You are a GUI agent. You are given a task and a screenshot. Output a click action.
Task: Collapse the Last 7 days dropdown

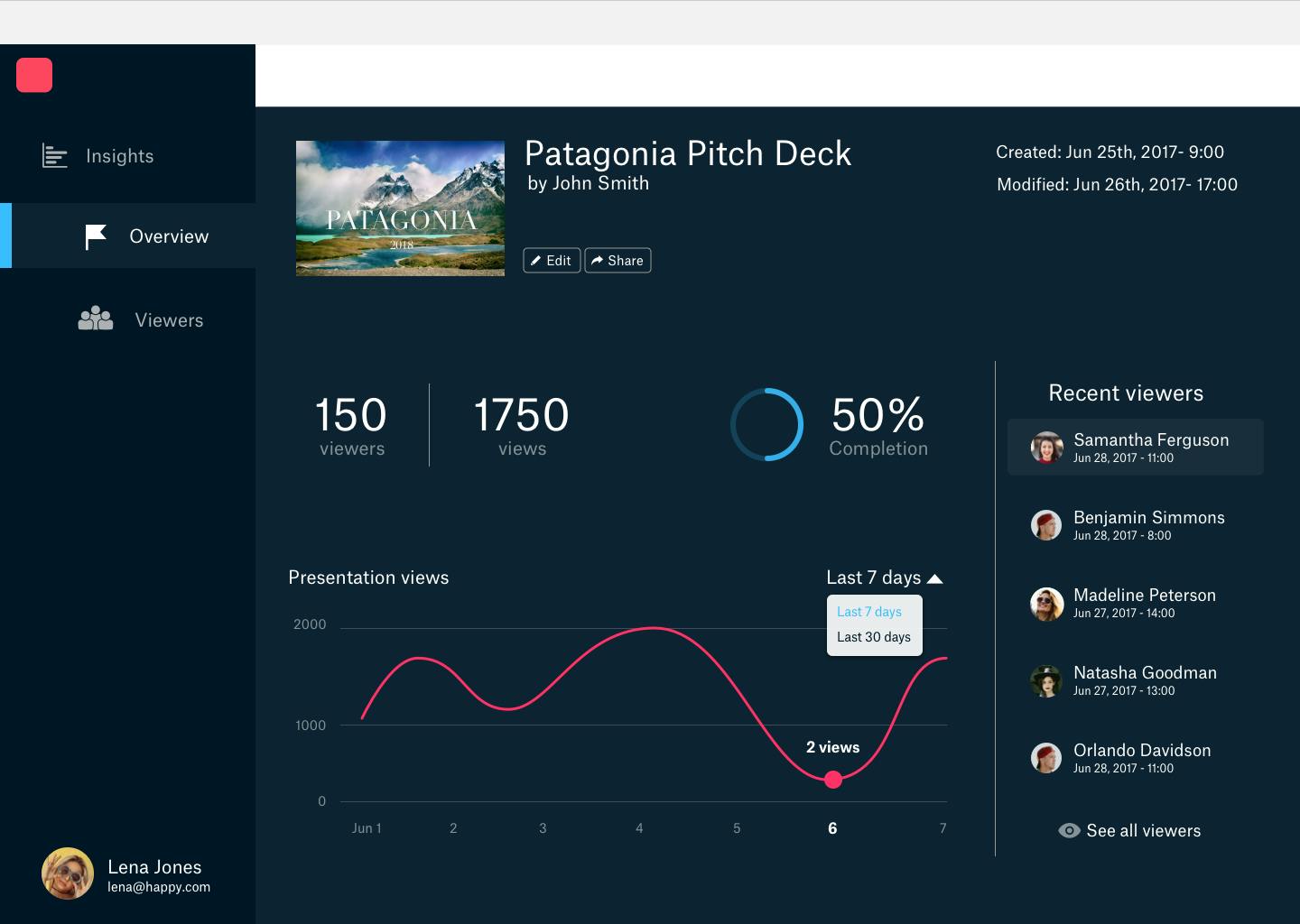click(x=884, y=577)
